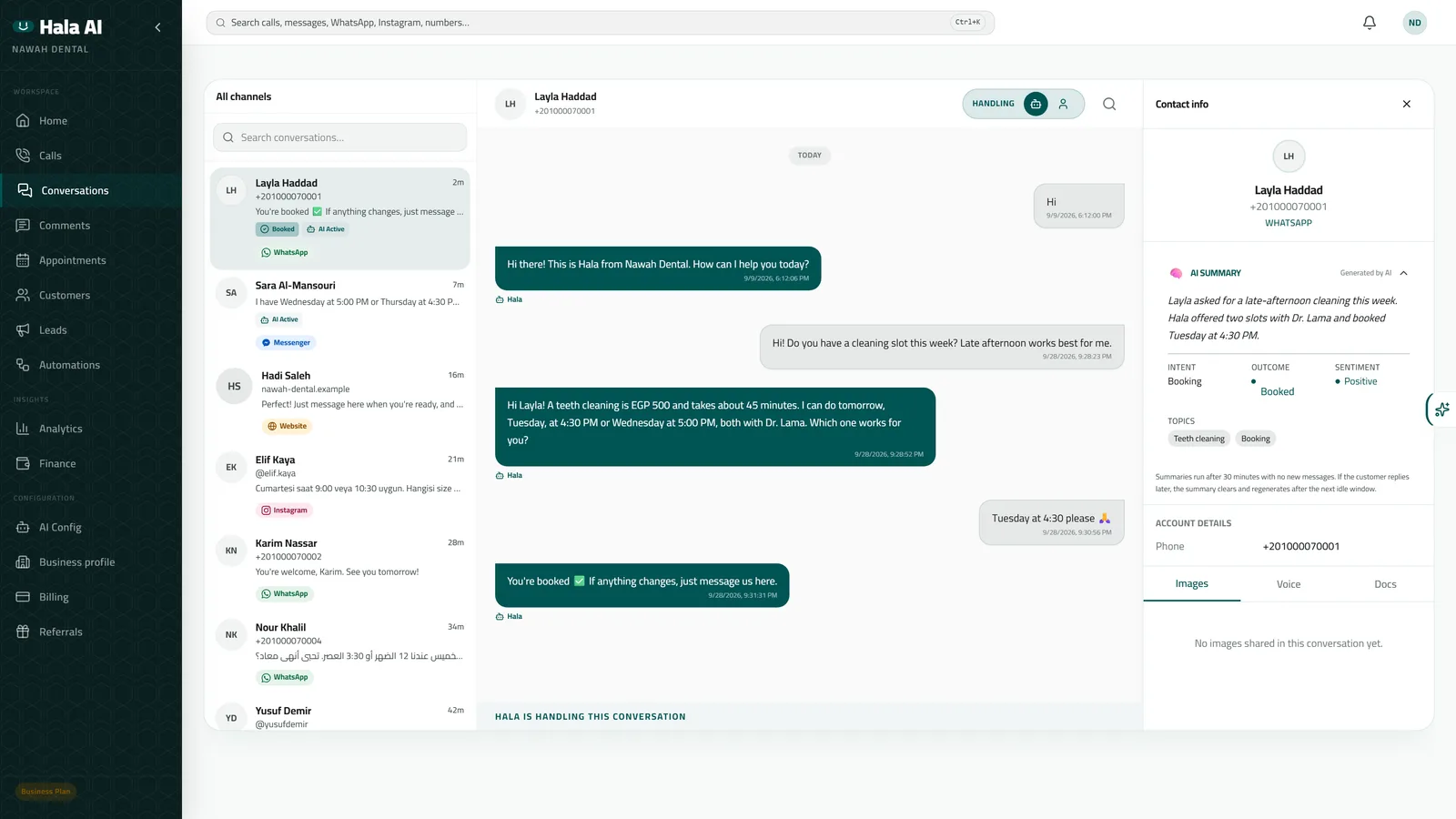Image resolution: width=1456 pixels, height=819 pixels.
Task: Click the Teeth cleaning topic tag
Action: coord(1198,439)
